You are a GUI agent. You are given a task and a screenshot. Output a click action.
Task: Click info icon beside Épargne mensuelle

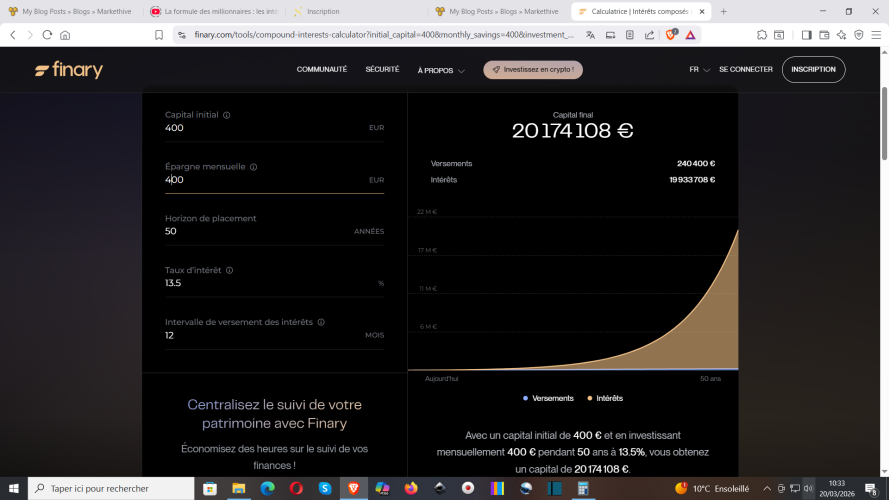tap(253, 167)
